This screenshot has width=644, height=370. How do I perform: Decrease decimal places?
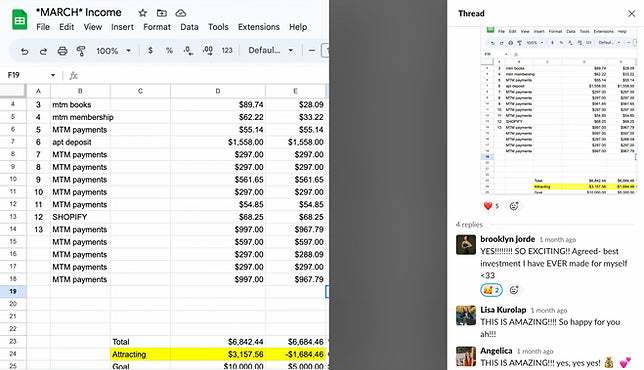188,51
